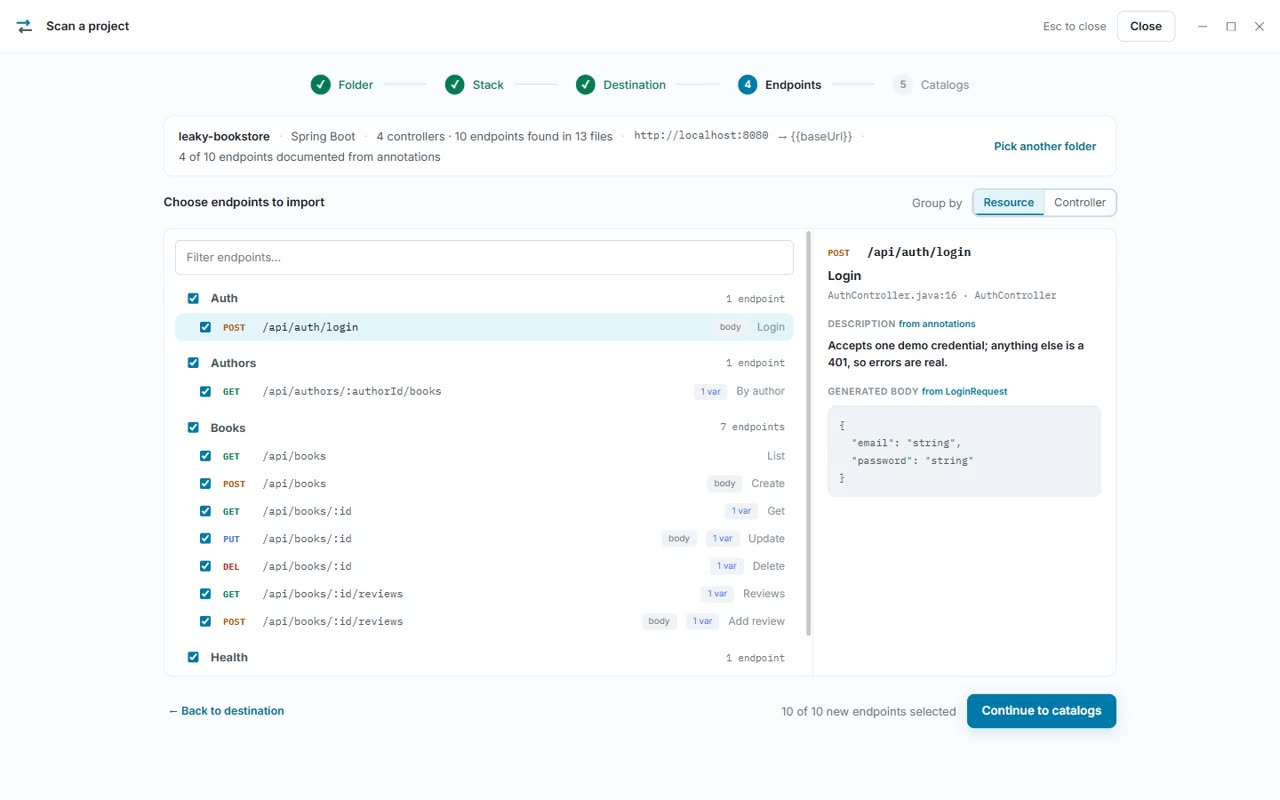Viewport: 1280px width, 800px height.
Task: Click Continue to catalogs button
Action: [1041, 711]
